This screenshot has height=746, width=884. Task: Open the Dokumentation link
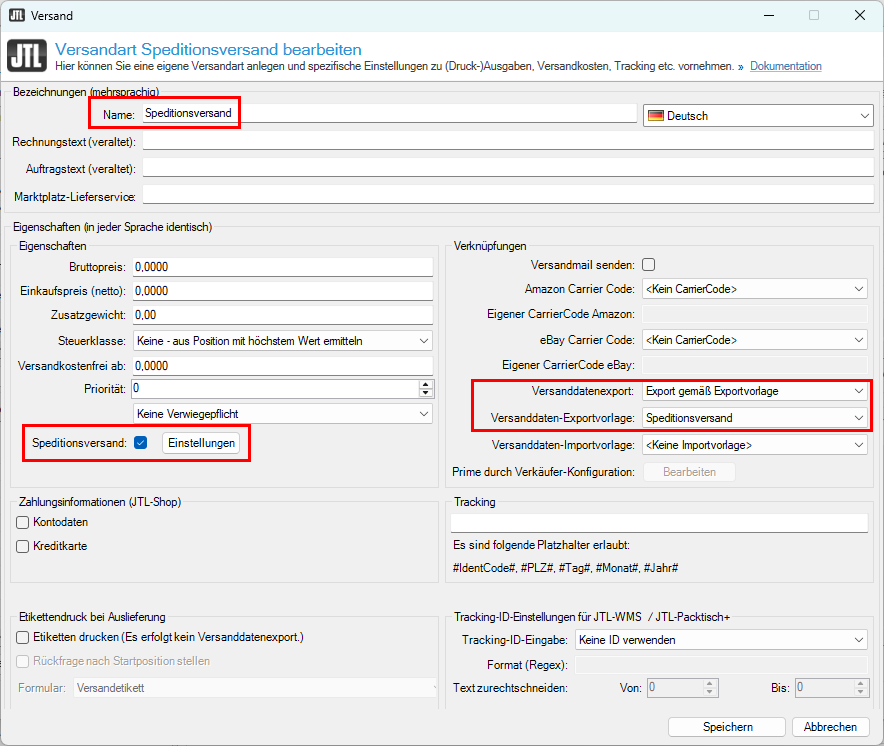(x=785, y=67)
